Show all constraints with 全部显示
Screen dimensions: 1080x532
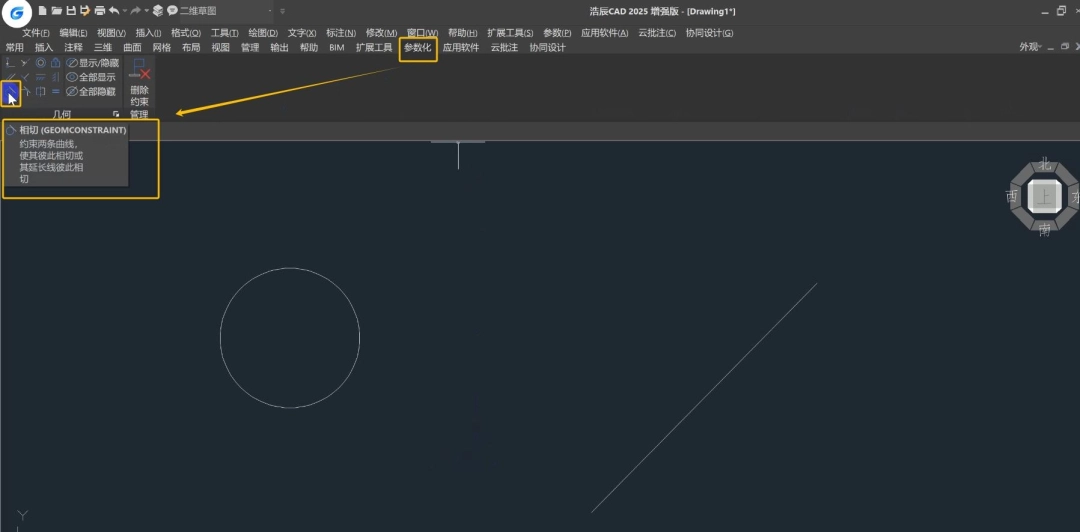(x=91, y=77)
